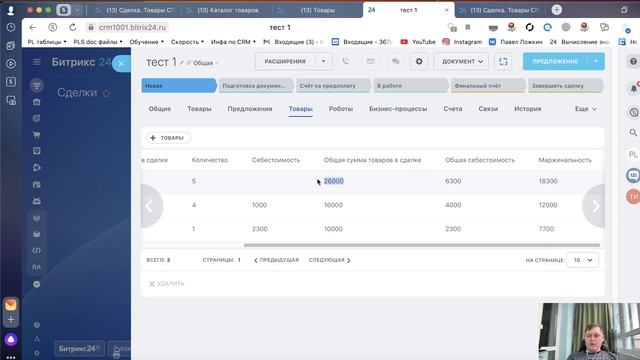Click the УДАЛИТЬ delete button
The height and width of the screenshot is (360, 640).
click(x=167, y=284)
